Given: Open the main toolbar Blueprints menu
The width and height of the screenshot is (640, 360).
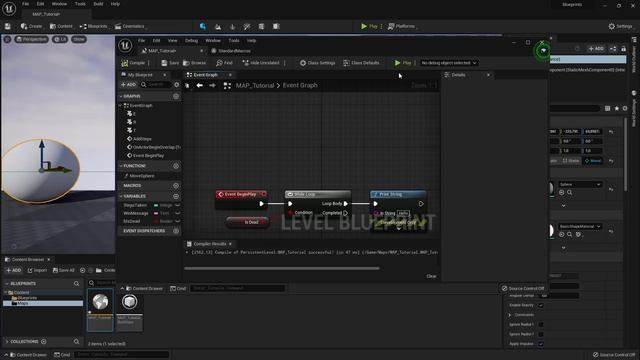Looking at the screenshot, I should pos(94,26).
